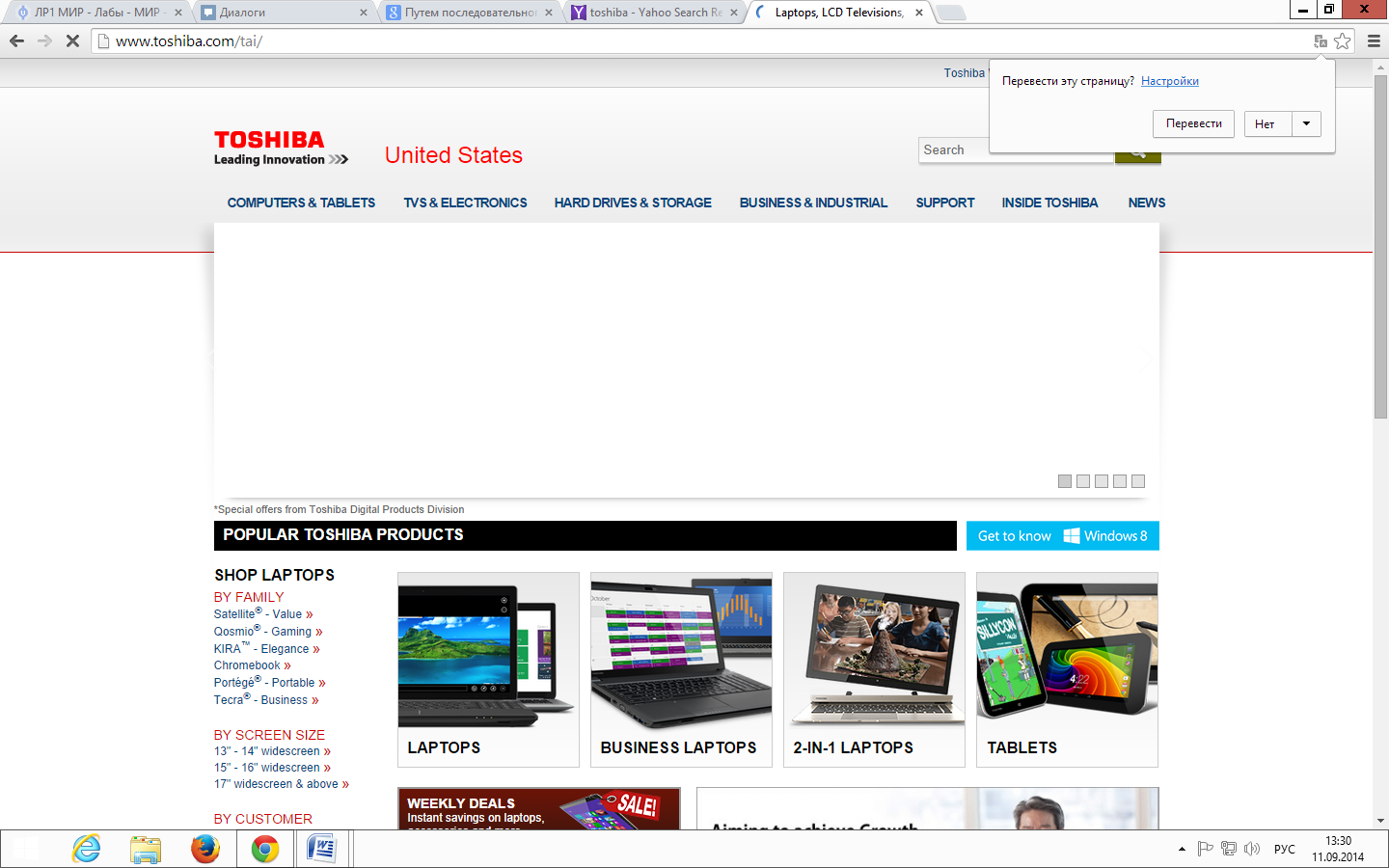Select 15" - 16" widescreen link
The image size is (1389, 868).
click(273, 768)
